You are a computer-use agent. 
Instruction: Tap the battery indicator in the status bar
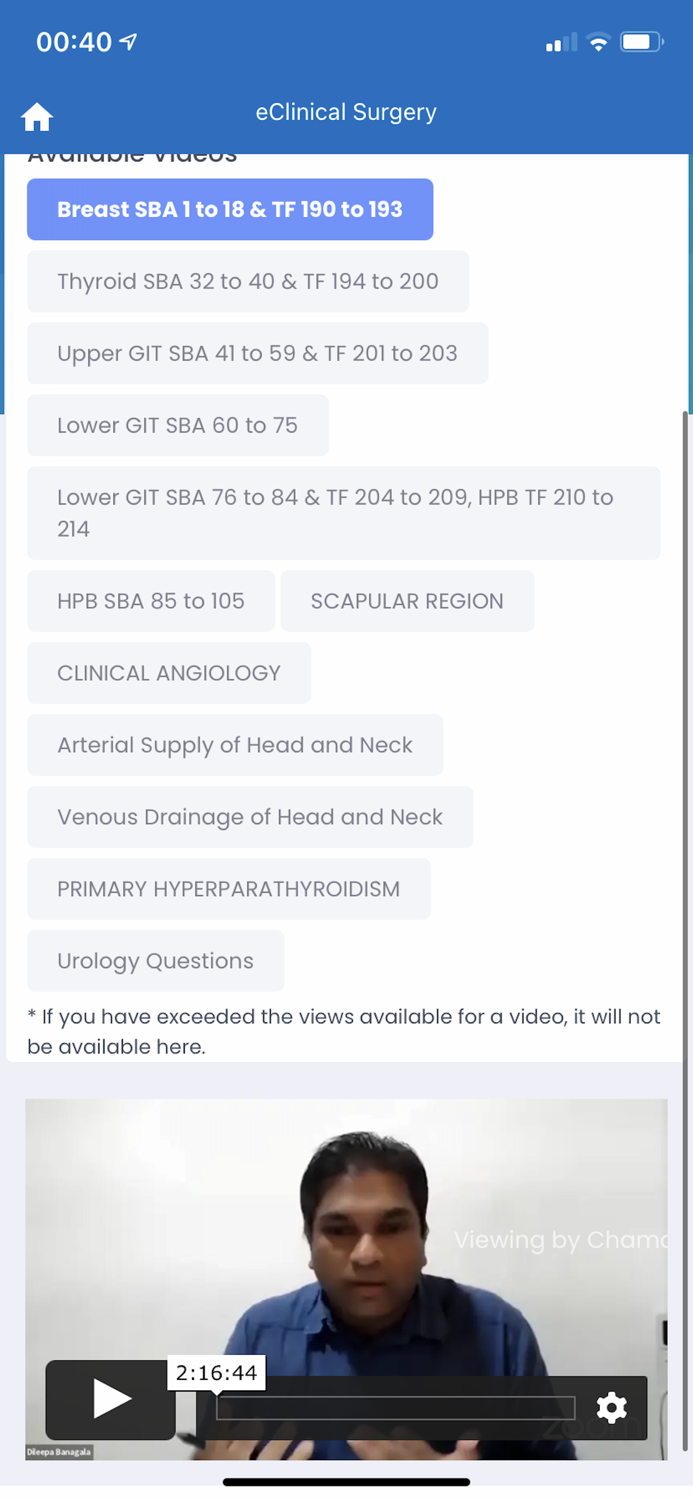pyautogui.click(x=641, y=42)
